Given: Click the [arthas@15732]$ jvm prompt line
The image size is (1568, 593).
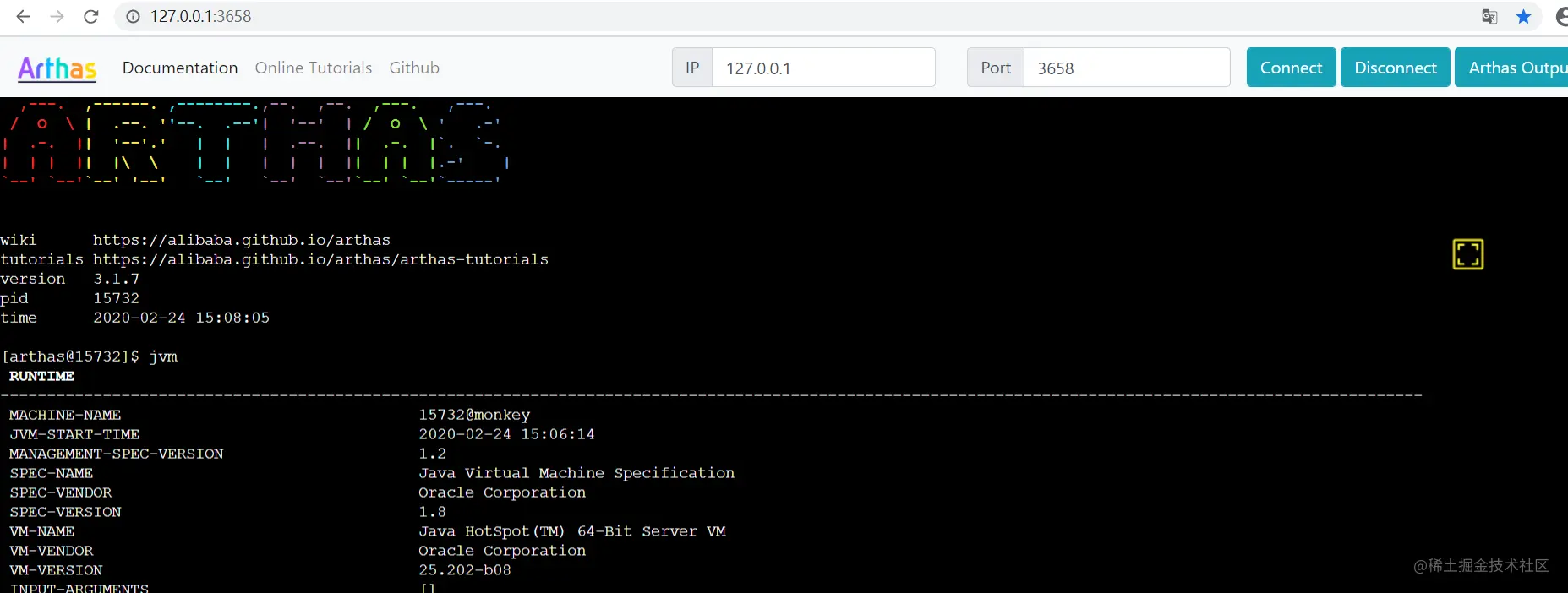Looking at the screenshot, I should coord(90,356).
